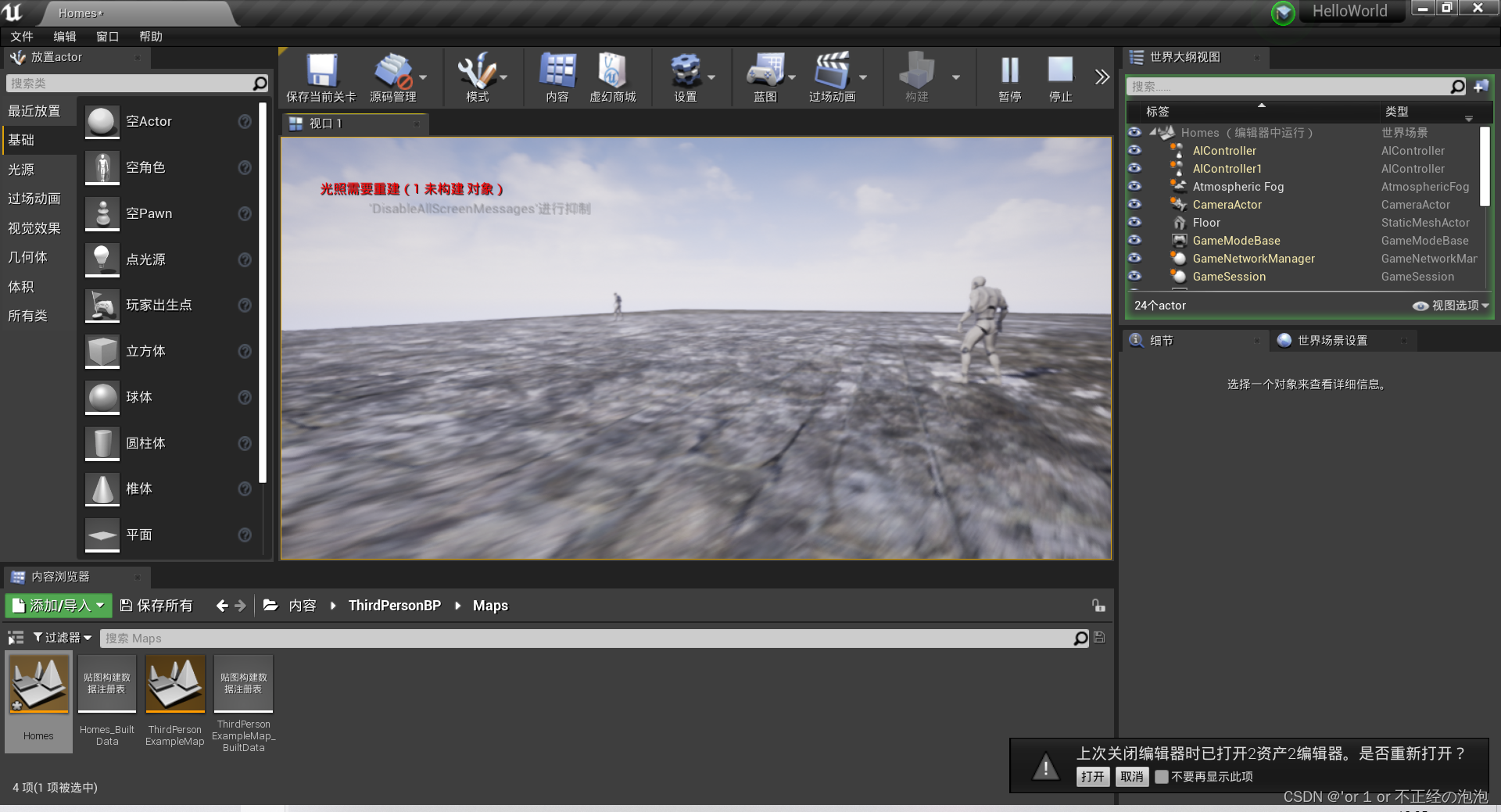This screenshot has width=1501, height=812.
Task: Open the Filters (过滤器) dropdown
Action: [x=63, y=638]
